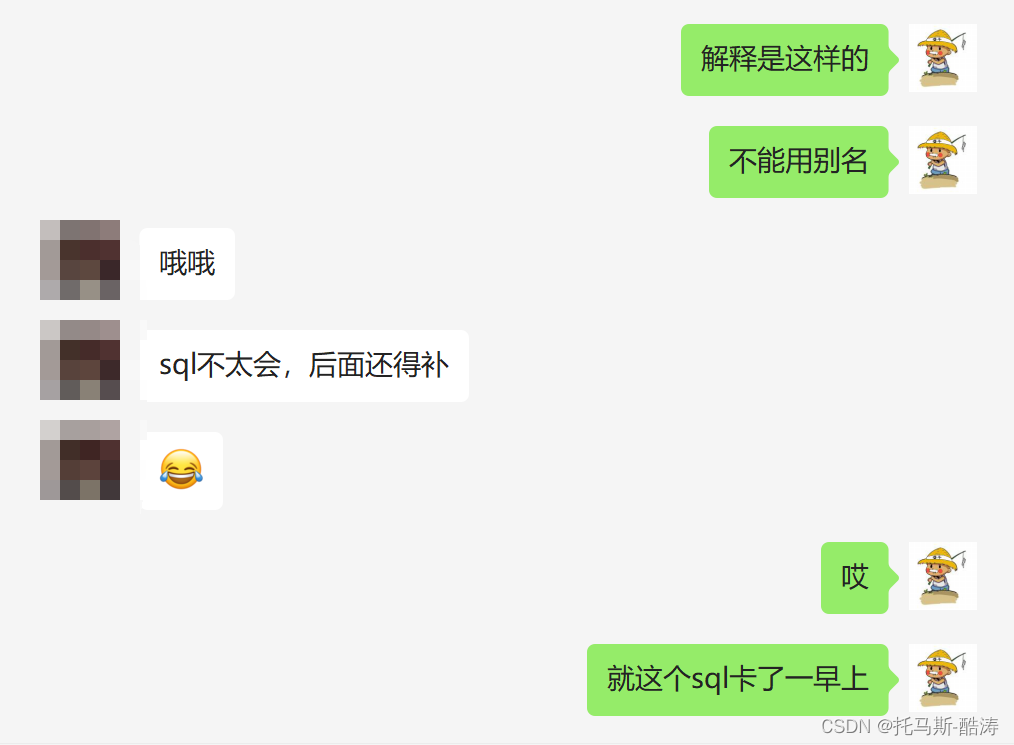Click blurred avatar next to sql不太会 message
1014x745 pixels.
coord(80,360)
